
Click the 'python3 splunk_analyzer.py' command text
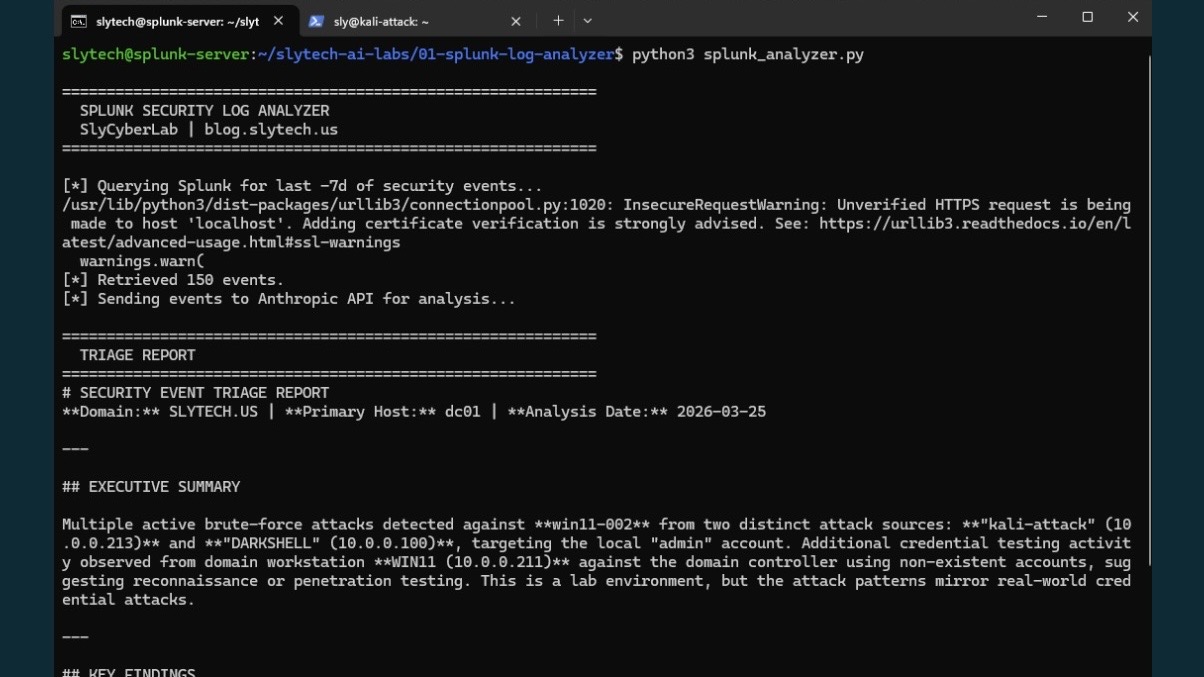pyautogui.click(x=747, y=54)
